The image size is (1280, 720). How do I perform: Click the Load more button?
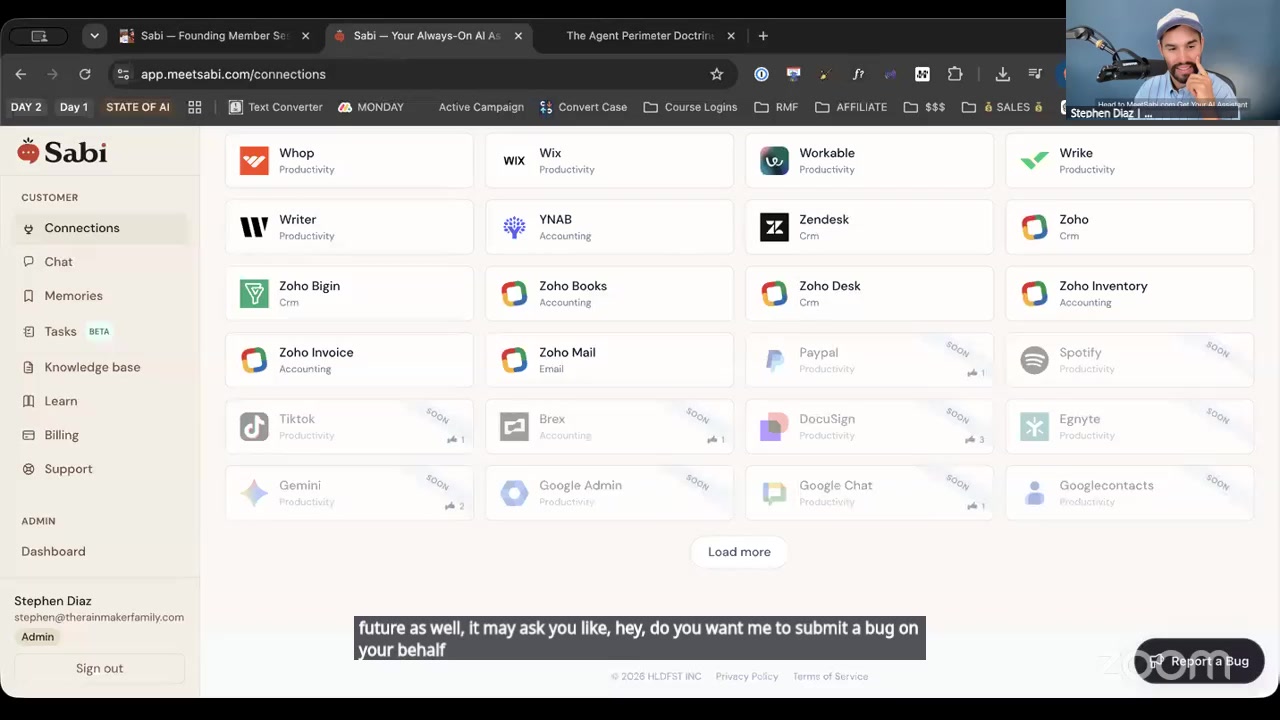(x=739, y=552)
